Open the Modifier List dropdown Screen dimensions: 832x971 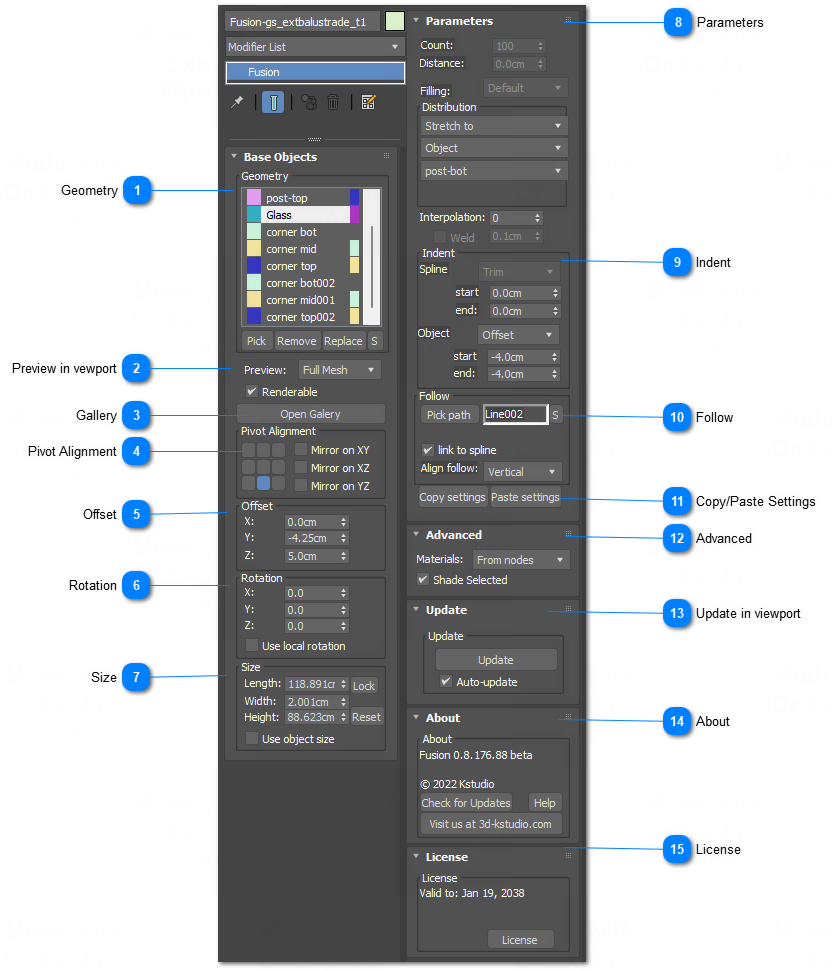click(x=313, y=46)
